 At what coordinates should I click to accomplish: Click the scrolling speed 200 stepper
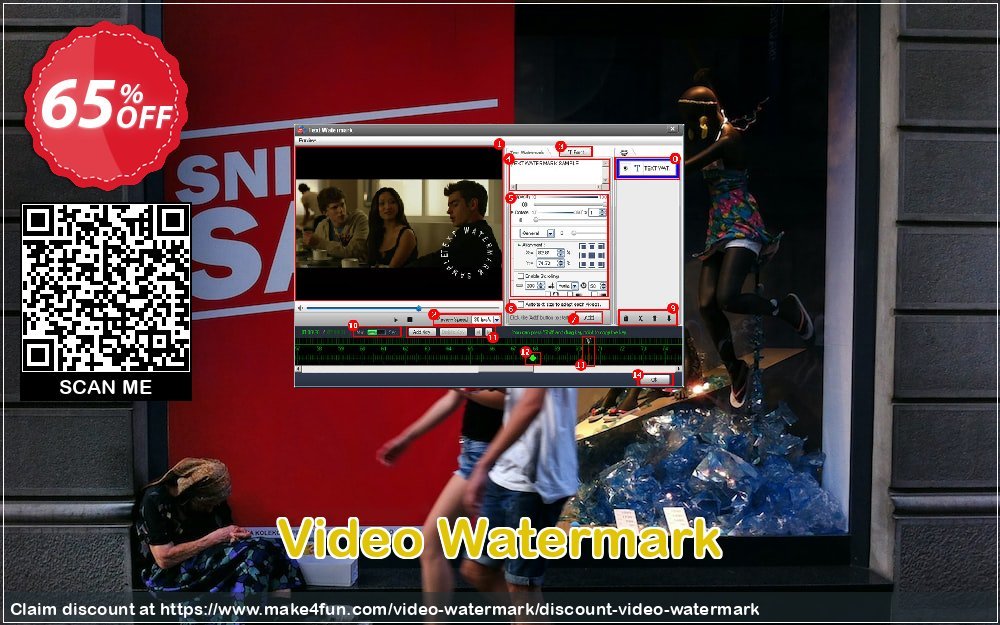[x=541, y=286]
